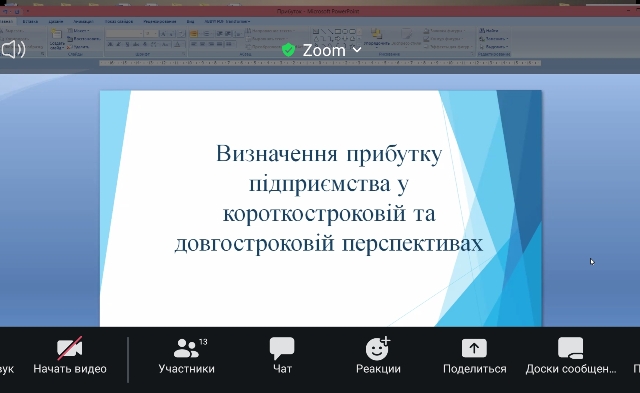640x393 pixels.
Task: Toggle the speaker audio output icon
Action: [13, 49]
